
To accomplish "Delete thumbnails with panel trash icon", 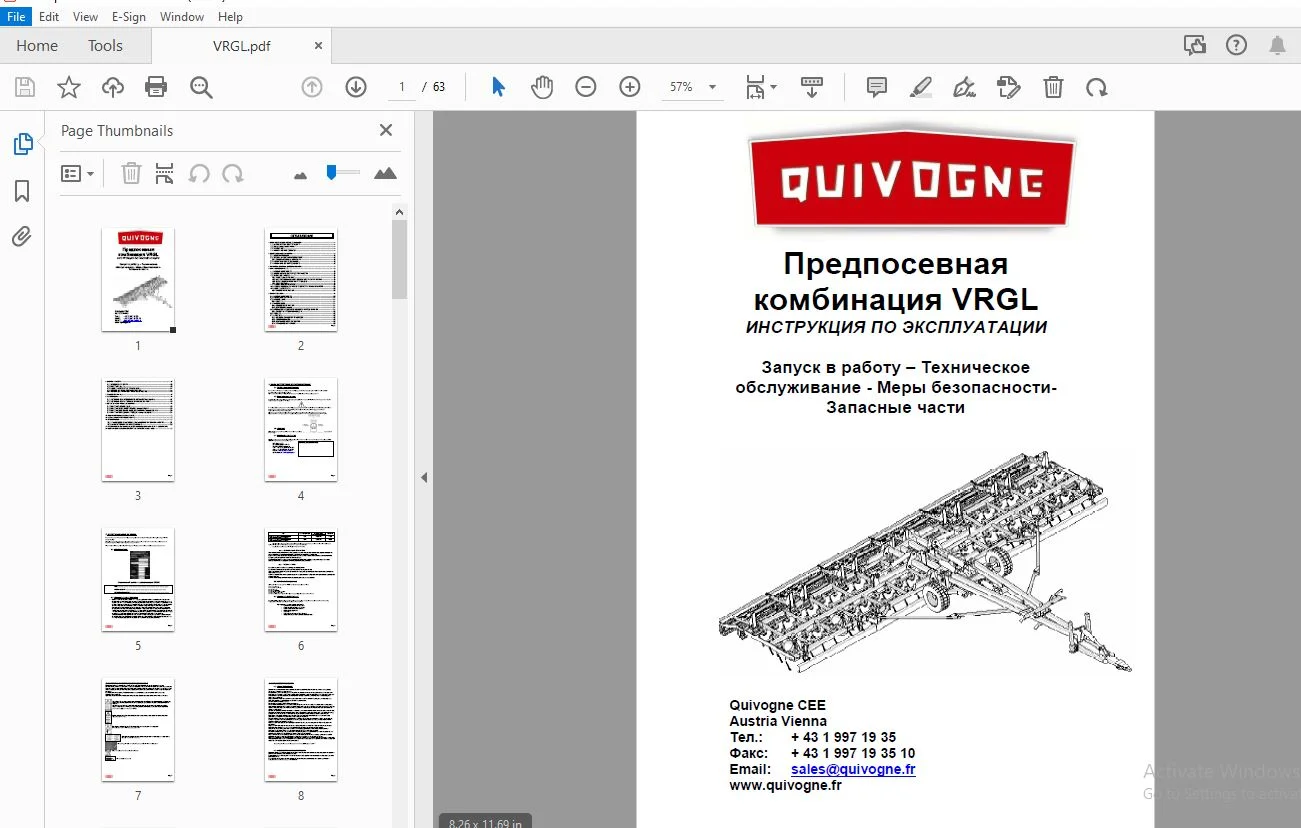I will click(x=131, y=174).
